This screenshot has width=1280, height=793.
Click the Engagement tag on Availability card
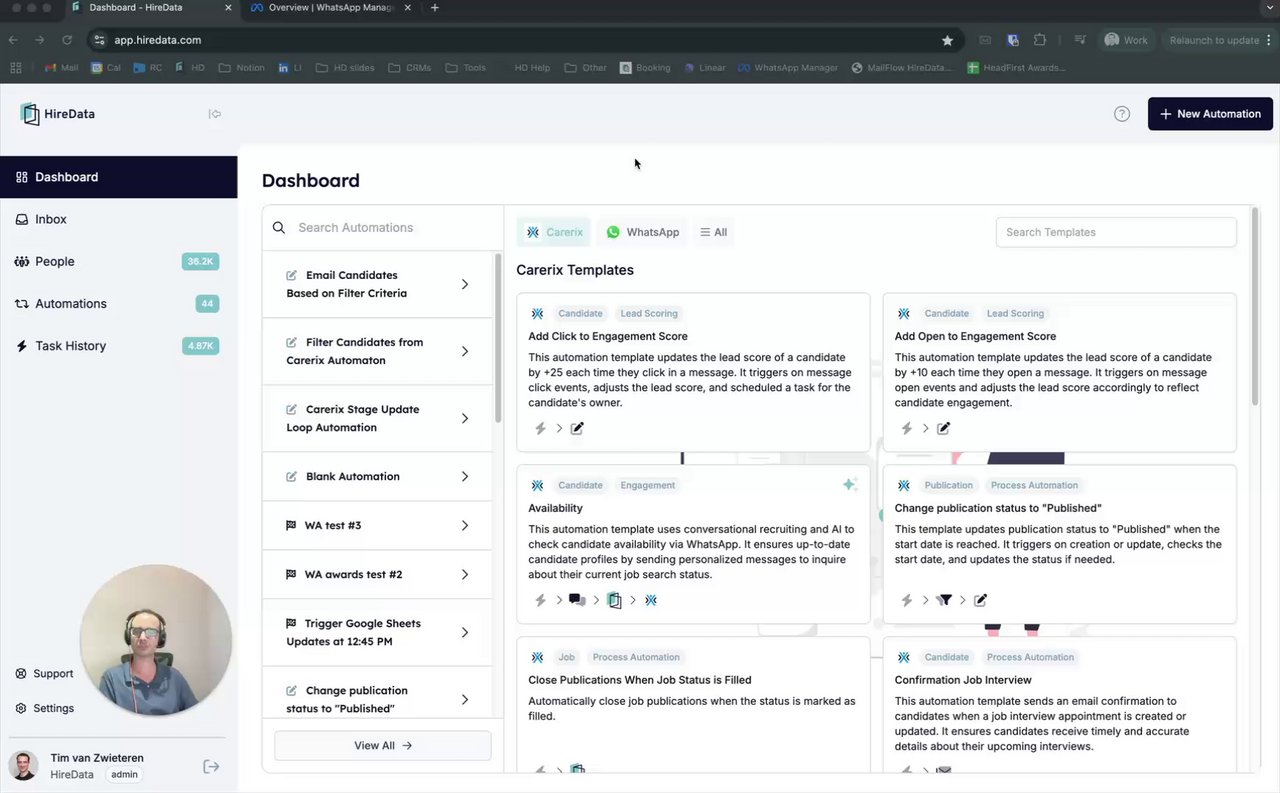pyautogui.click(x=647, y=485)
